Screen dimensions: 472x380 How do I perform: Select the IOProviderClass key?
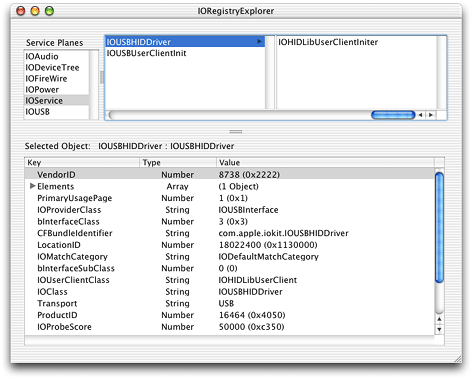[69, 210]
